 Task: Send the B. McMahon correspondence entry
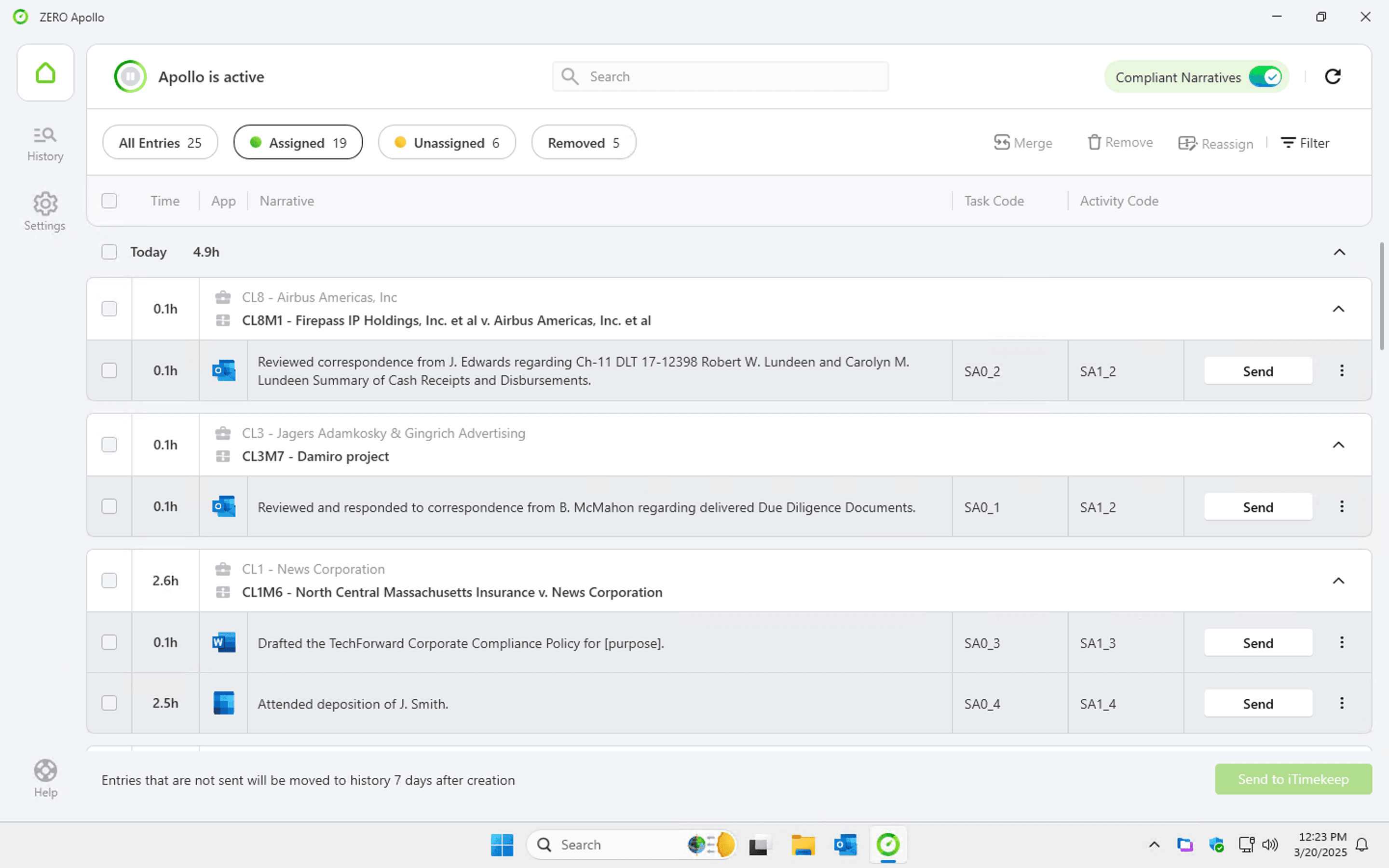coord(1258,507)
